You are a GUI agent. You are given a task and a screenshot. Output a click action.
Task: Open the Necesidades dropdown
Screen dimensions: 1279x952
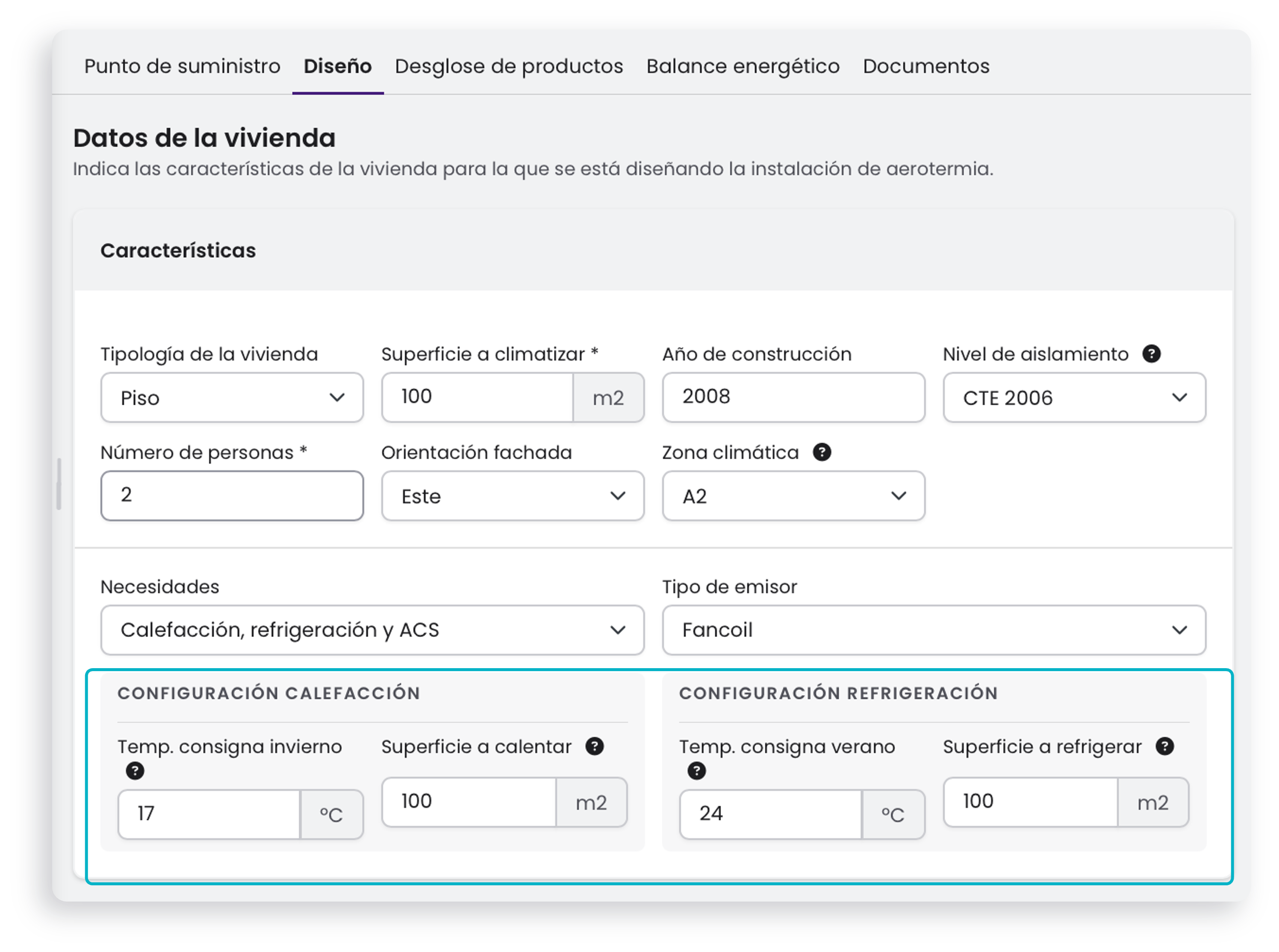pyautogui.click(x=372, y=629)
